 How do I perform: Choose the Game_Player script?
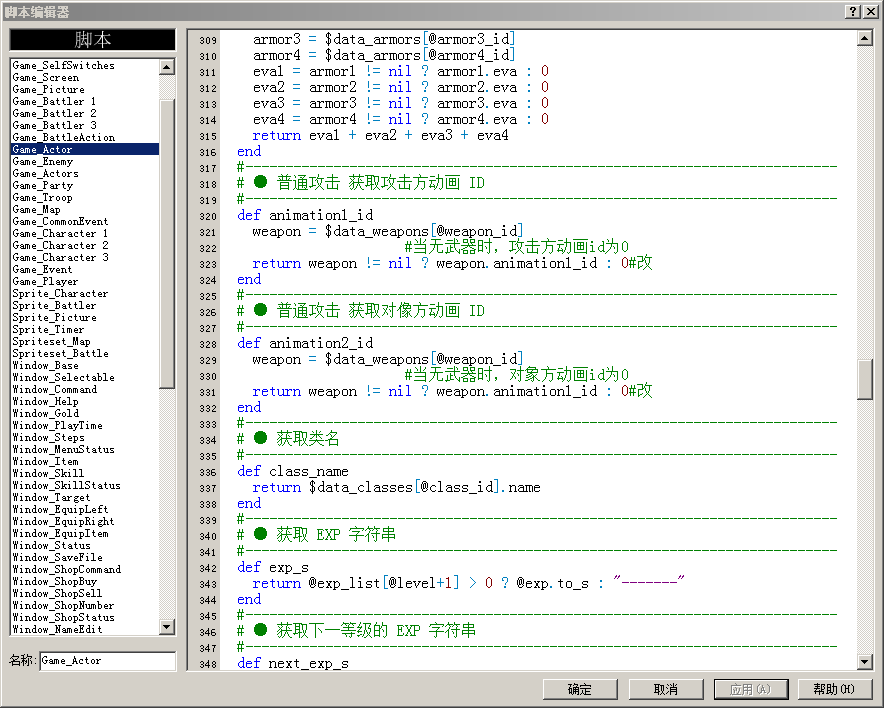tap(85, 281)
